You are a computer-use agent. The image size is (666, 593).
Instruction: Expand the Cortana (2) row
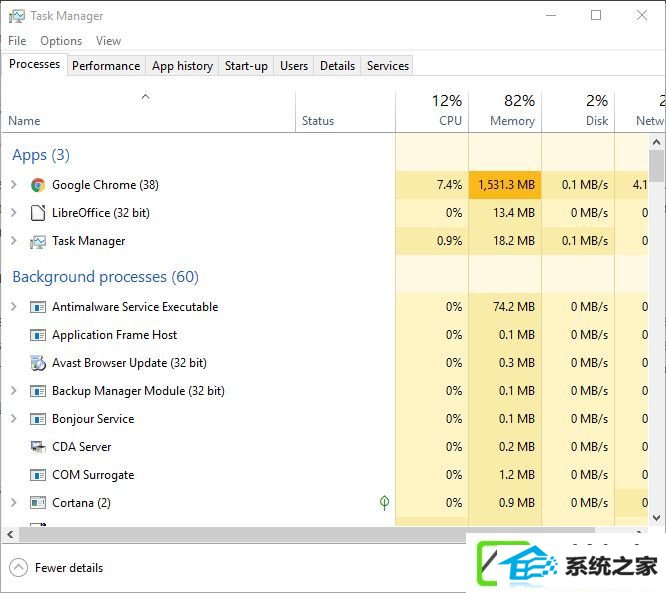tap(14, 503)
